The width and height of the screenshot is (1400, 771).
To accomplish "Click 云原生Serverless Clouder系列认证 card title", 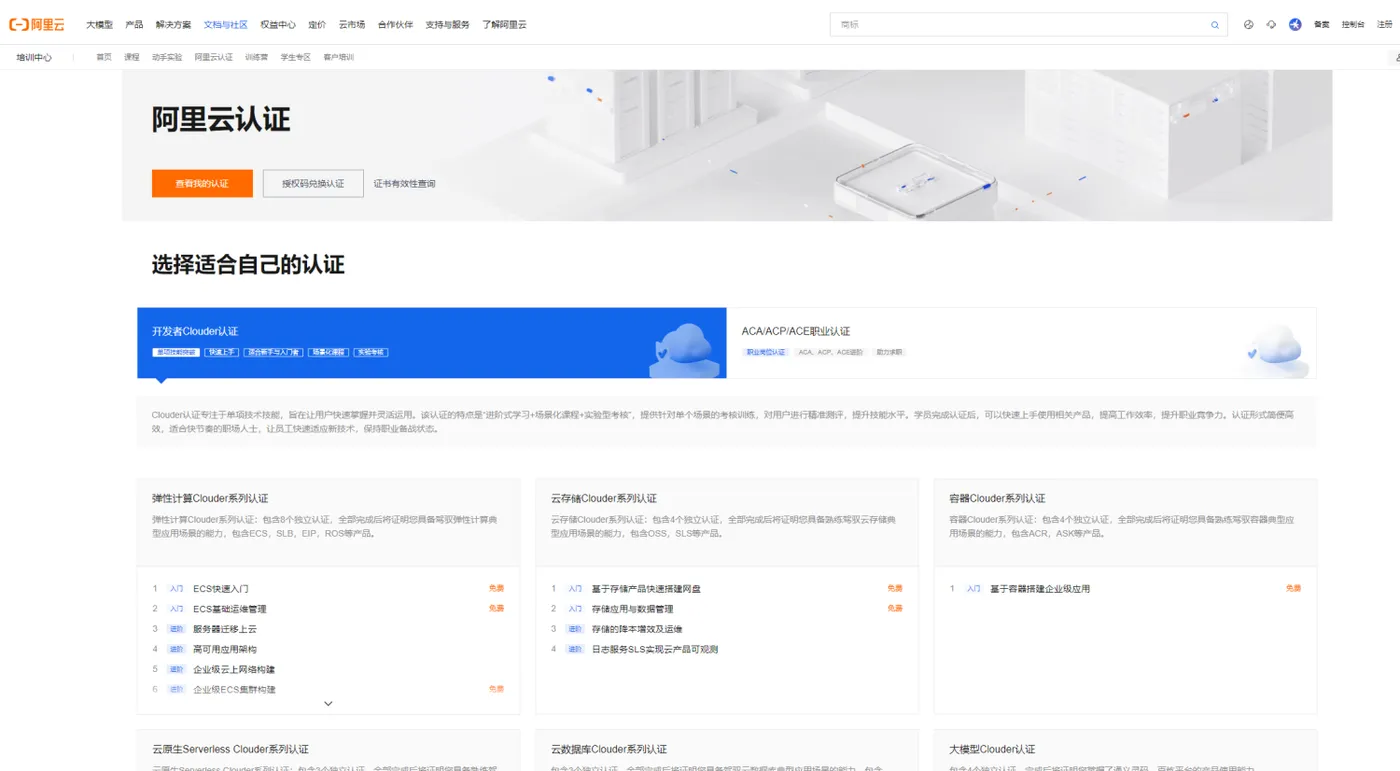I will [230, 749].
